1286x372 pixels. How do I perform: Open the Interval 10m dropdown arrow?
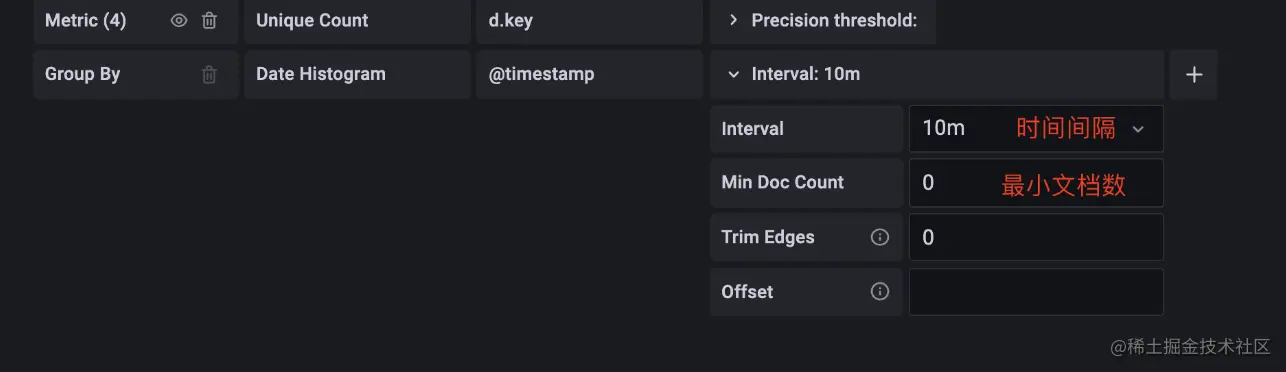[x=1138, y=129]
